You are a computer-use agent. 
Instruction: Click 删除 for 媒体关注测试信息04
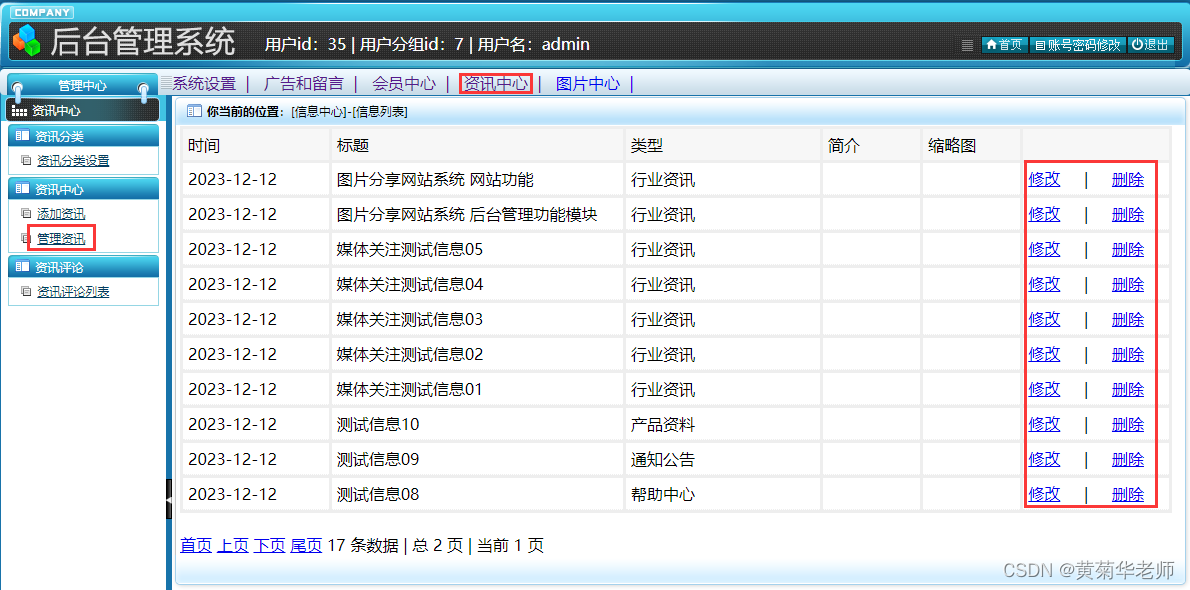coord(1128,285)
